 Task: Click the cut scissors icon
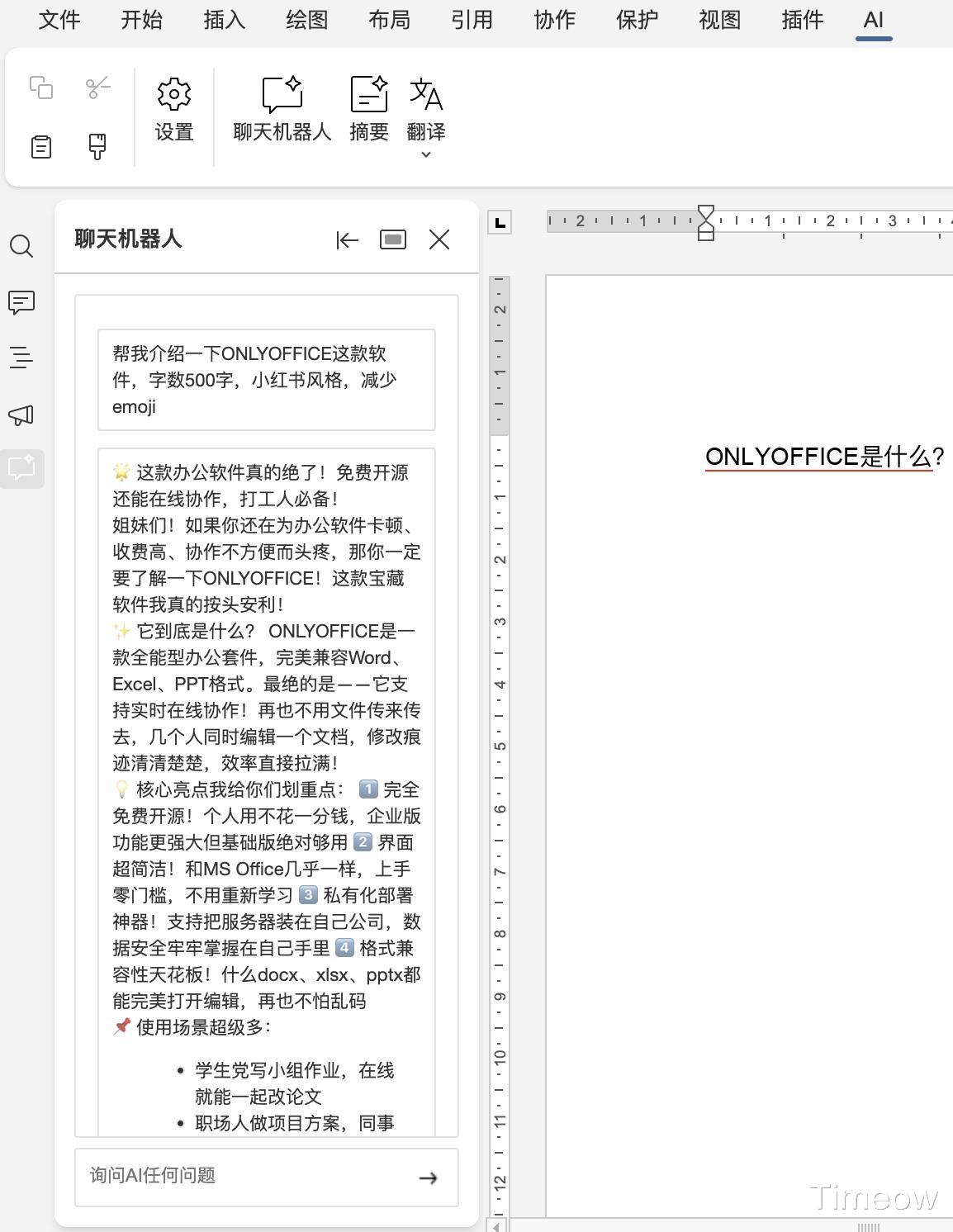[97, 88]
